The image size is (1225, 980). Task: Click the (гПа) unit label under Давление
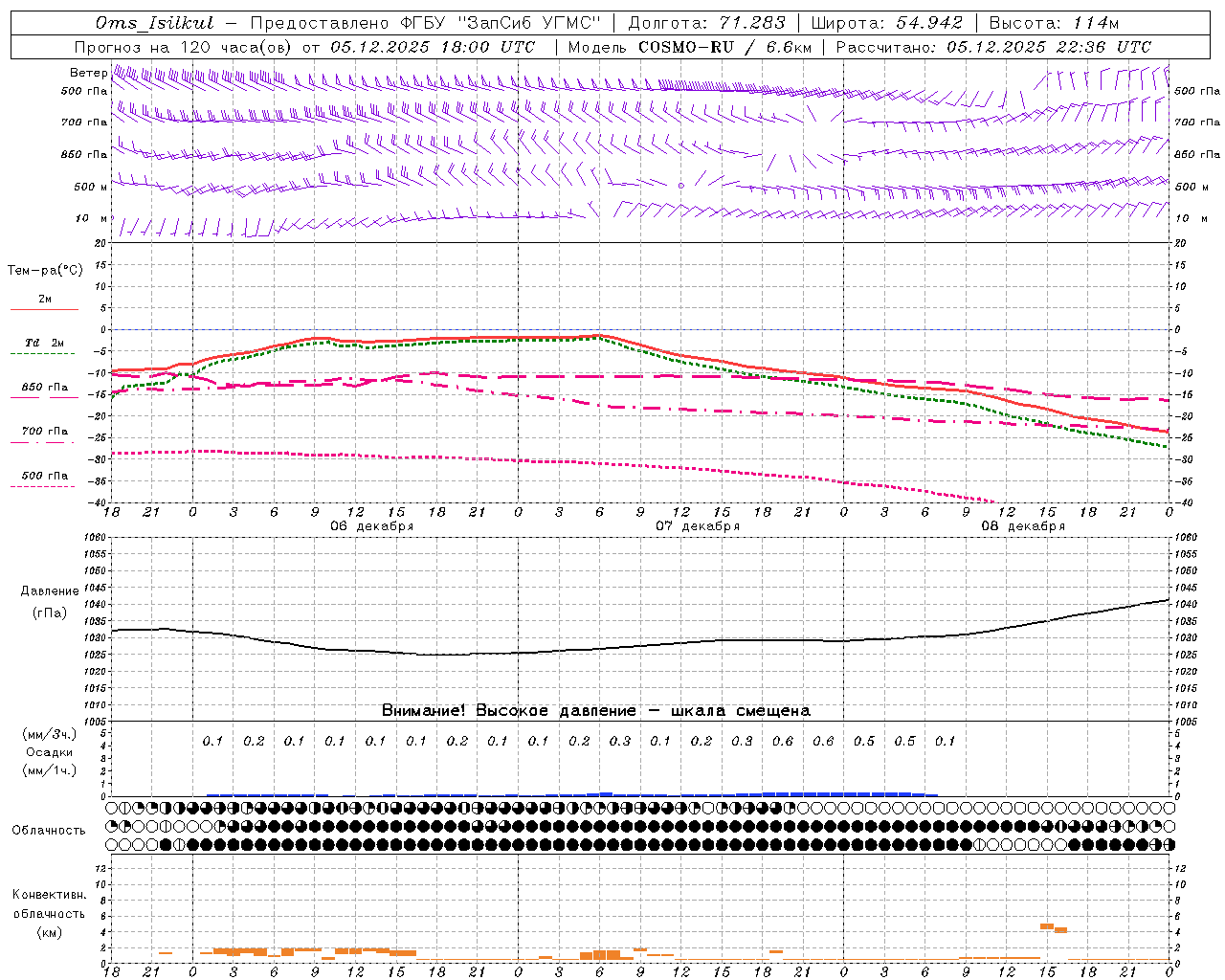point(49,612)
